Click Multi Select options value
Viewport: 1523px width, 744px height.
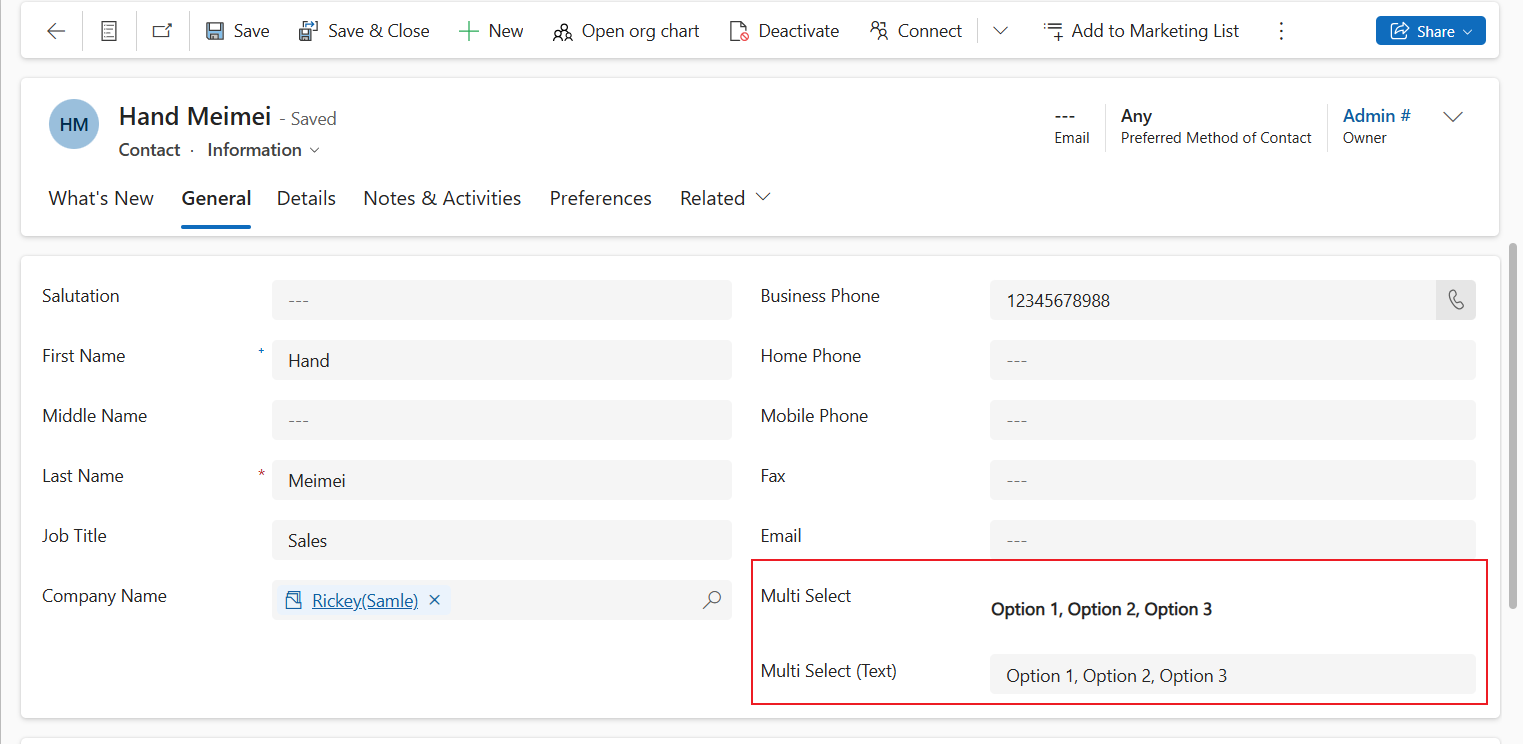click(1101, 609)
